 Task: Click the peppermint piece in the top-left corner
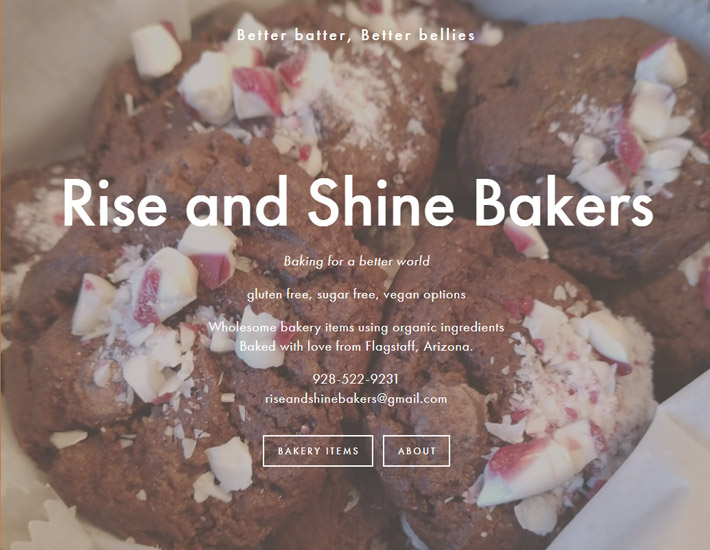pos(156,50)
